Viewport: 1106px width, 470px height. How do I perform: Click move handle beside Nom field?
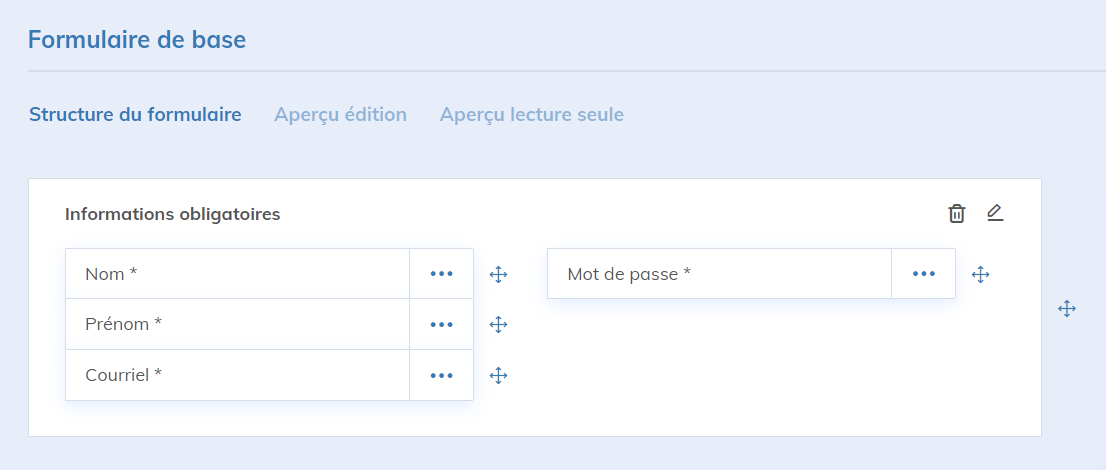tap(498, 274)
